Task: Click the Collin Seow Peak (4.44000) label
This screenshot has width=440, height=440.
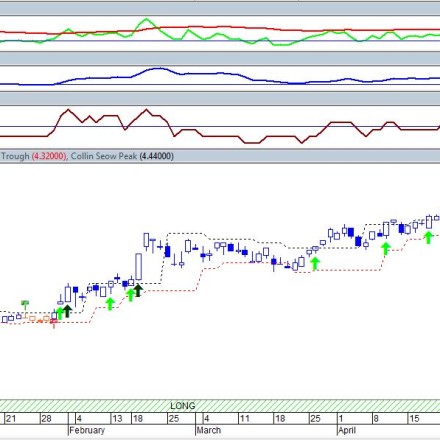Action: coord(122,156)
